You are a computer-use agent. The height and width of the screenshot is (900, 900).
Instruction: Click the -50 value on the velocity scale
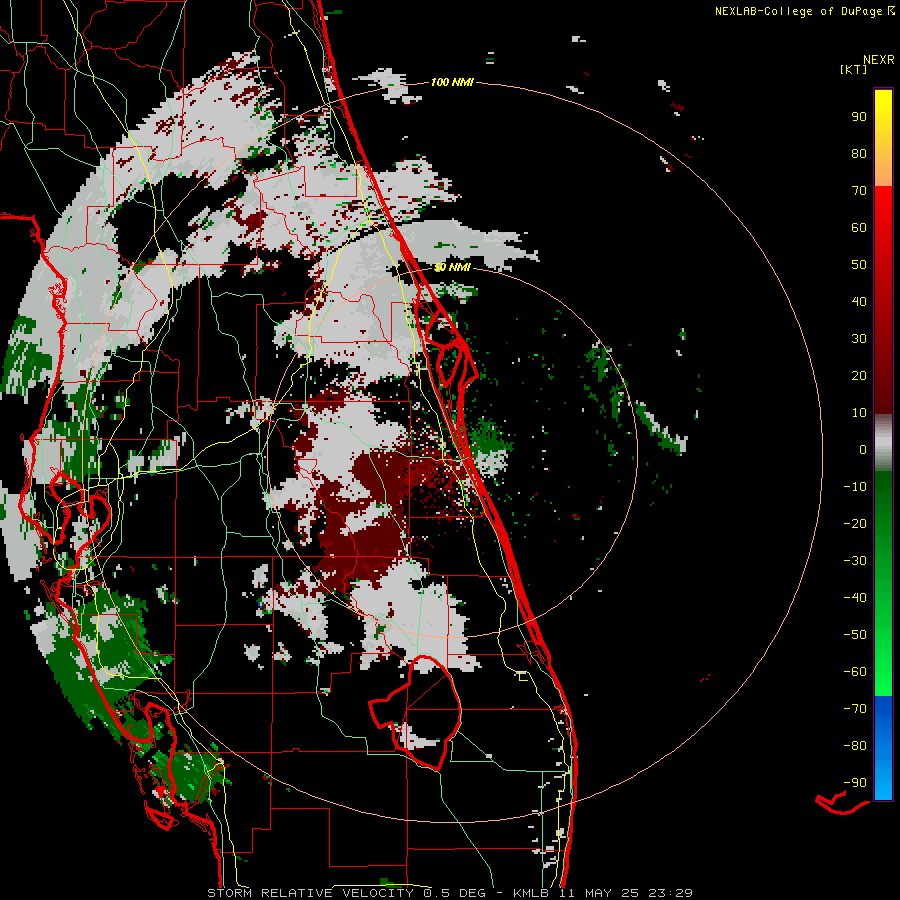(x=855, y=635)
